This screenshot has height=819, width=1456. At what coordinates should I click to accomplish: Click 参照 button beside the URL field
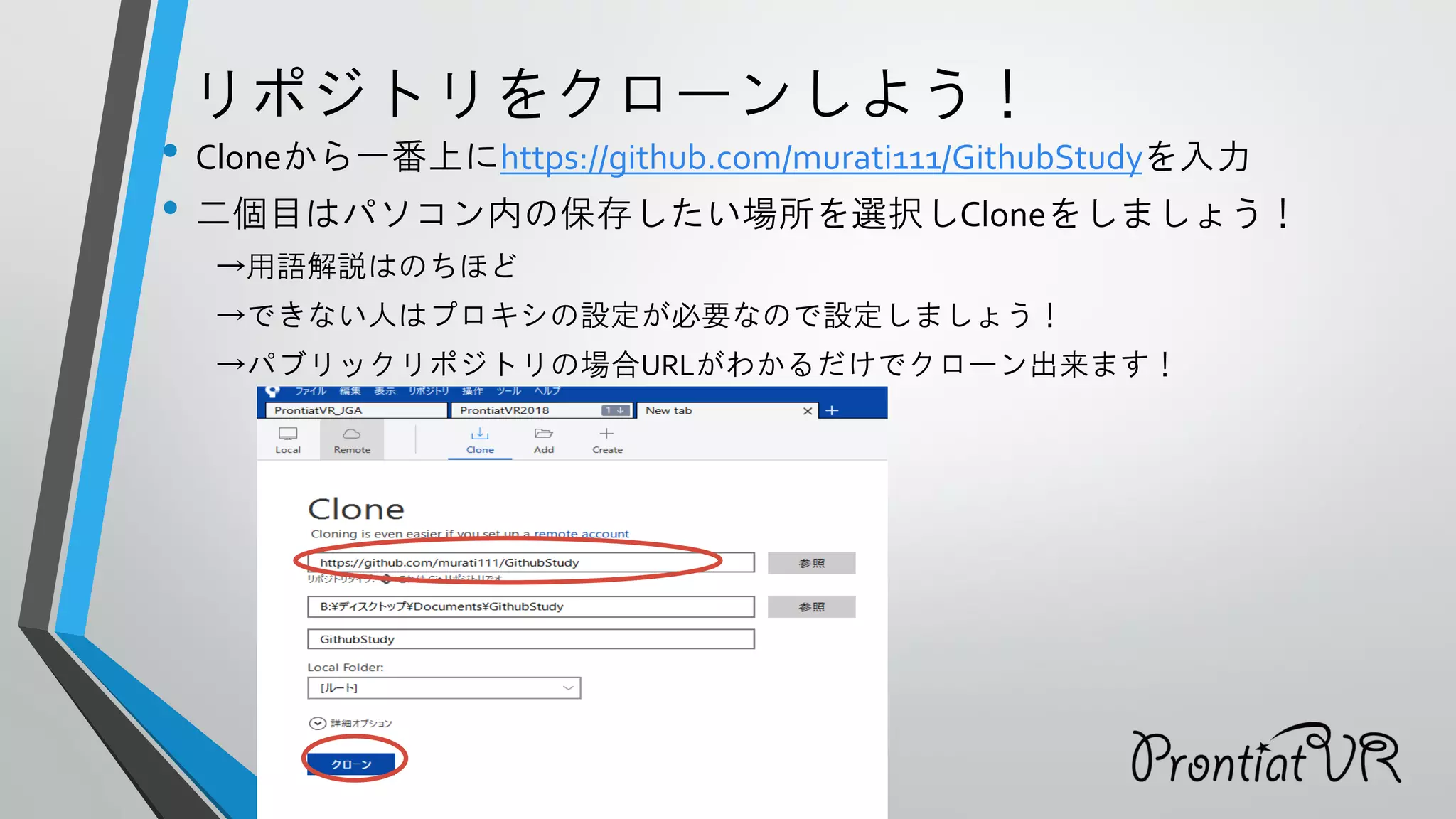point(811,563)
